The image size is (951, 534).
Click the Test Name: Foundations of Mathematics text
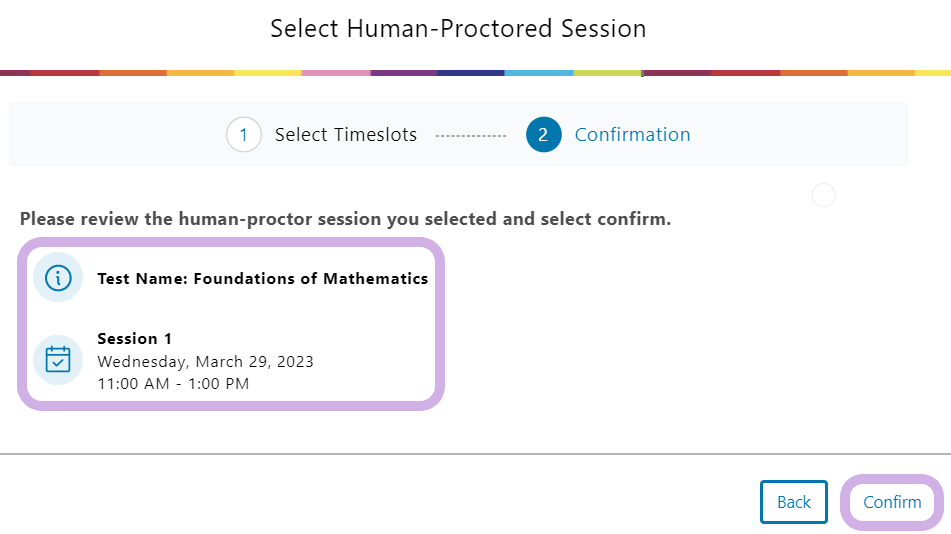[x=263, y=279]
